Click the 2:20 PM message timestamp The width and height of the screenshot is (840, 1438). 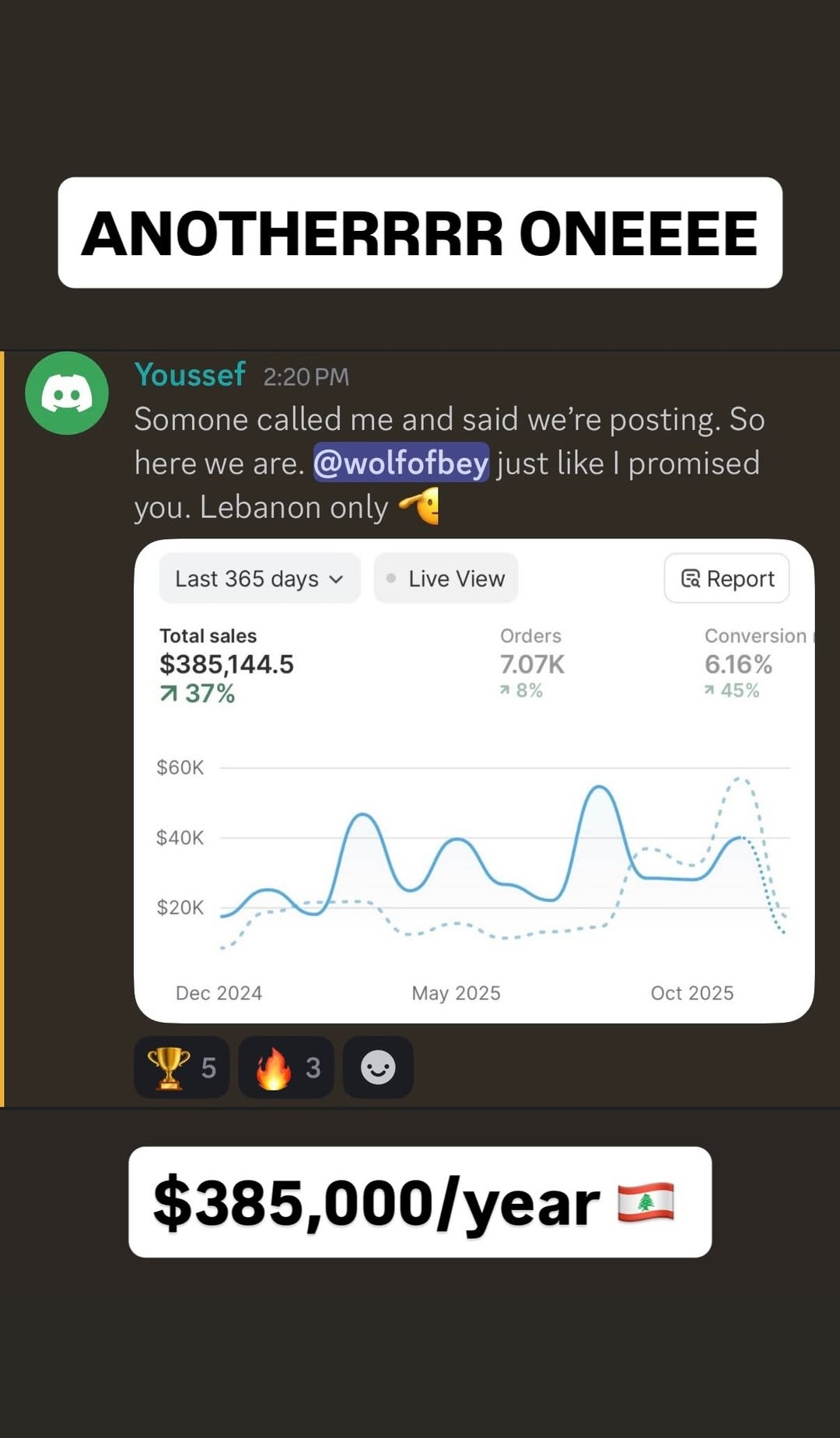click(306, 377)
